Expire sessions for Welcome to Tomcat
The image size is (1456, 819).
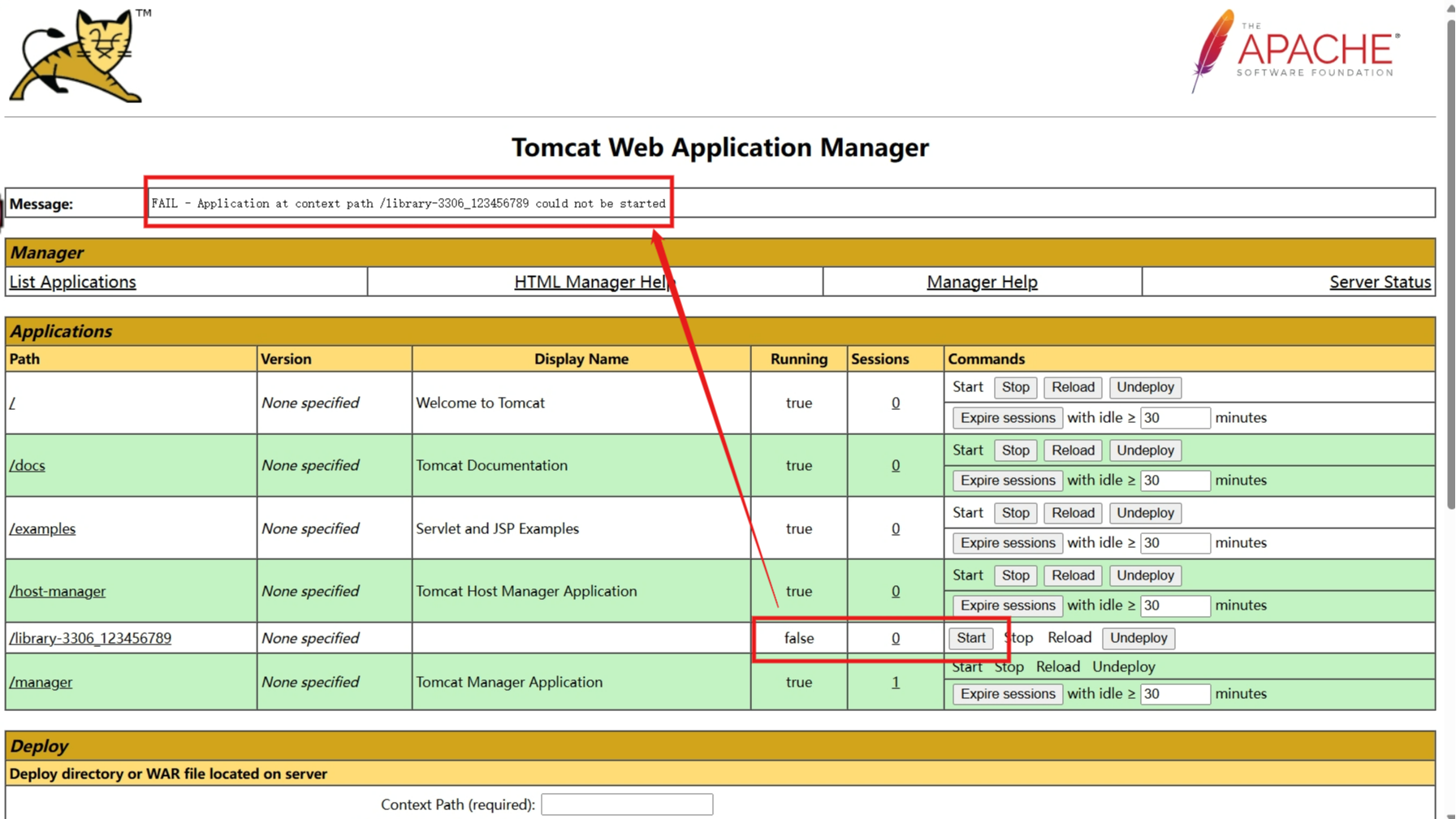click(1008, 418)
